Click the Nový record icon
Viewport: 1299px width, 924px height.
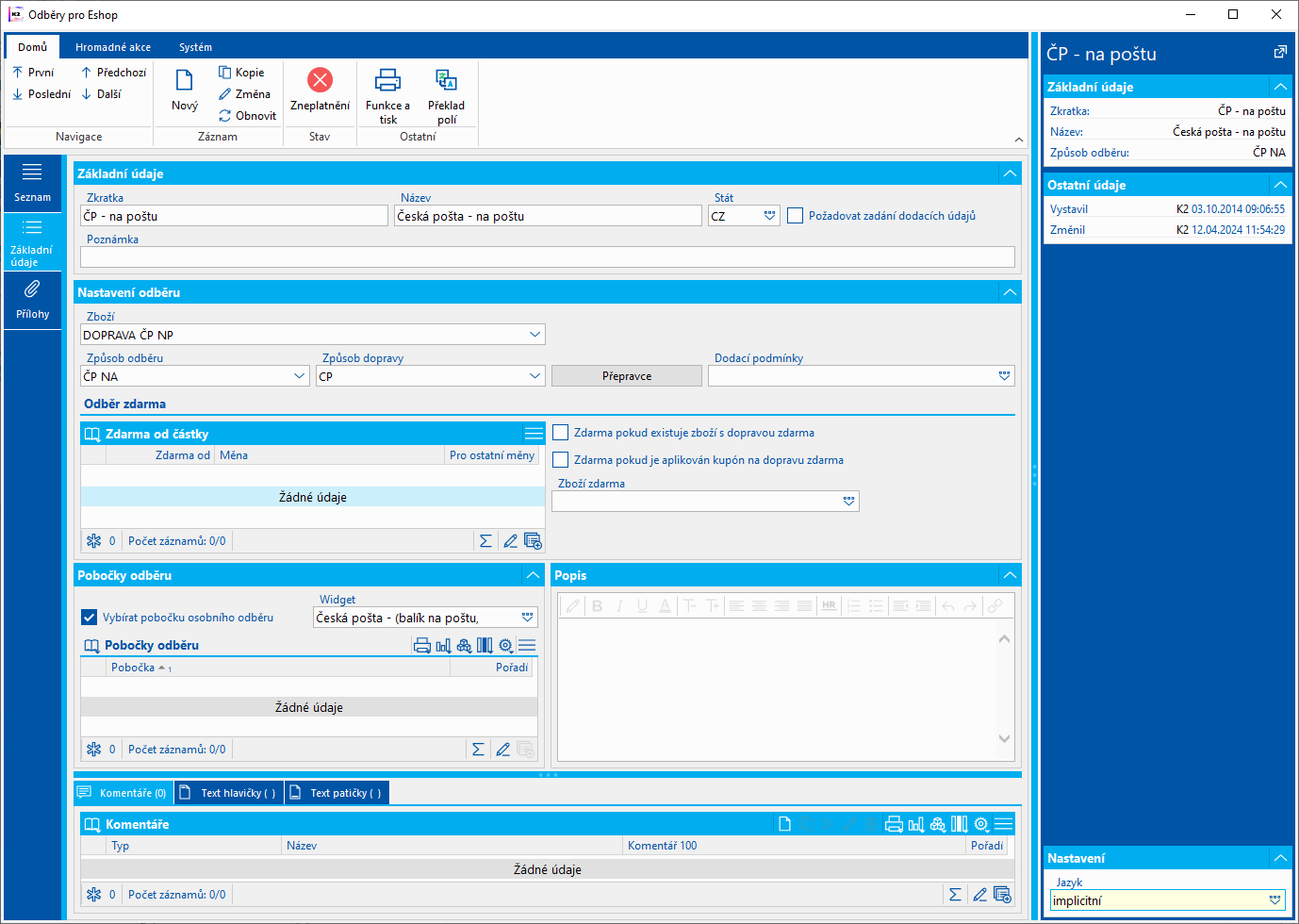pos(185,80)
